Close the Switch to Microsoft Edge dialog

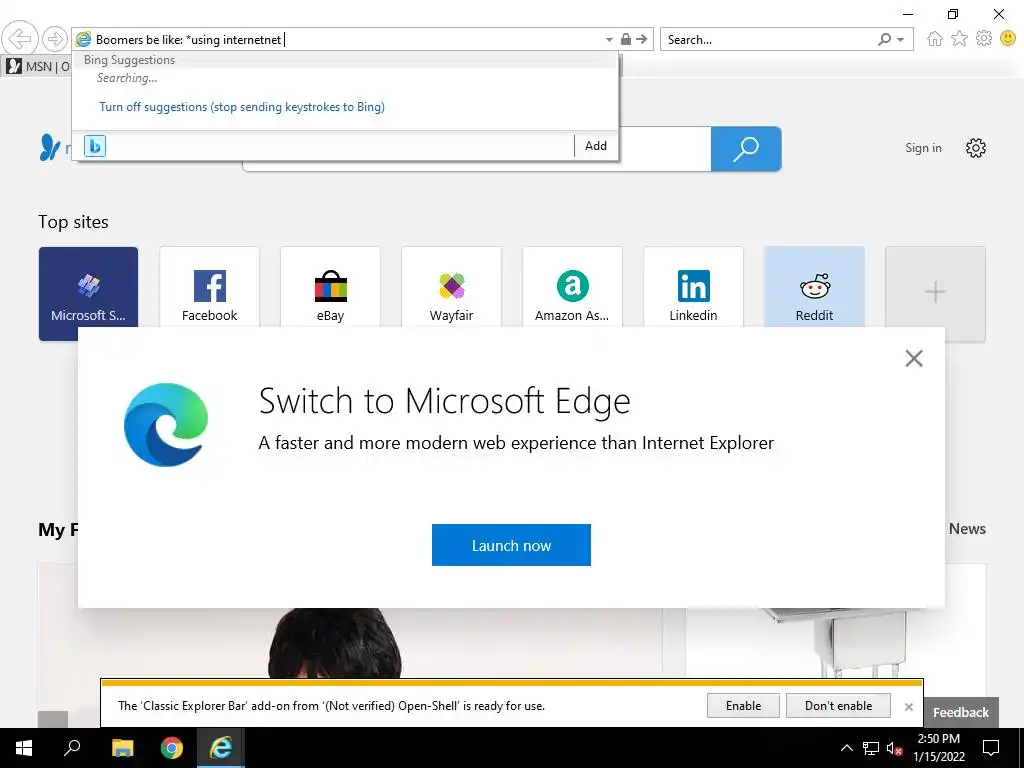click(x=914, y=358)
